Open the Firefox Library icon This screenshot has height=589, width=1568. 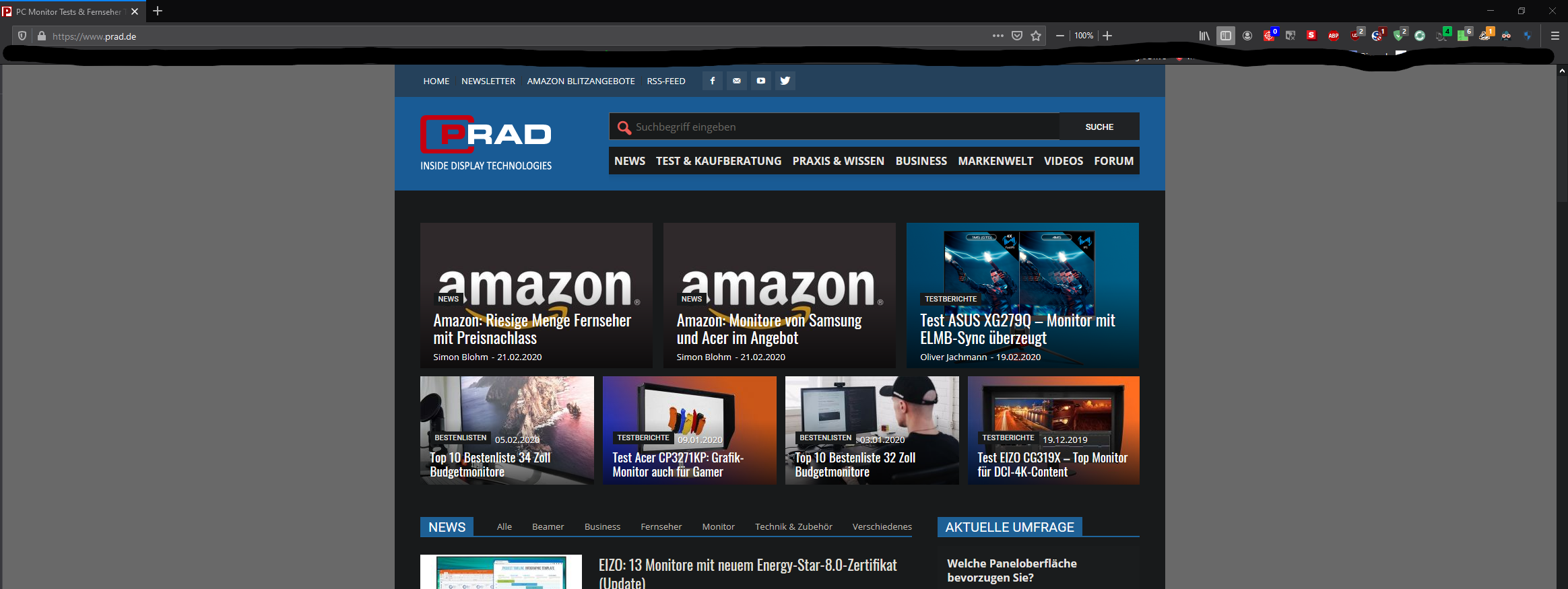click(x=1204, y=36)
